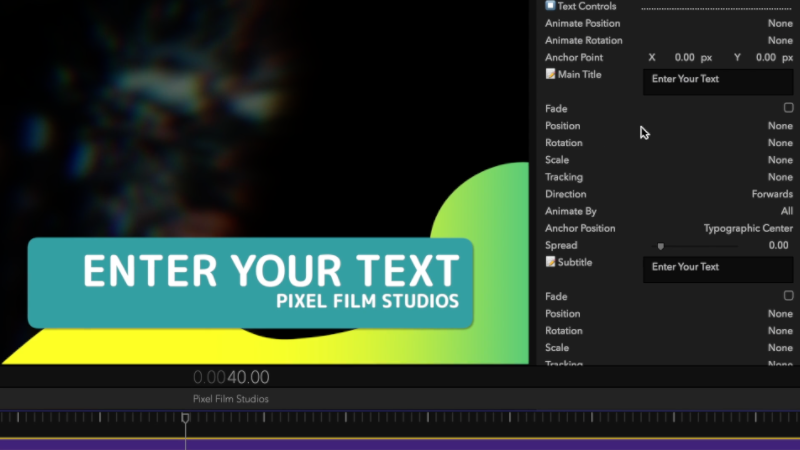Screen dimensions: 800x450
Task: Open the Animate Rotation dropdown
Action: (x=780, y=40)
